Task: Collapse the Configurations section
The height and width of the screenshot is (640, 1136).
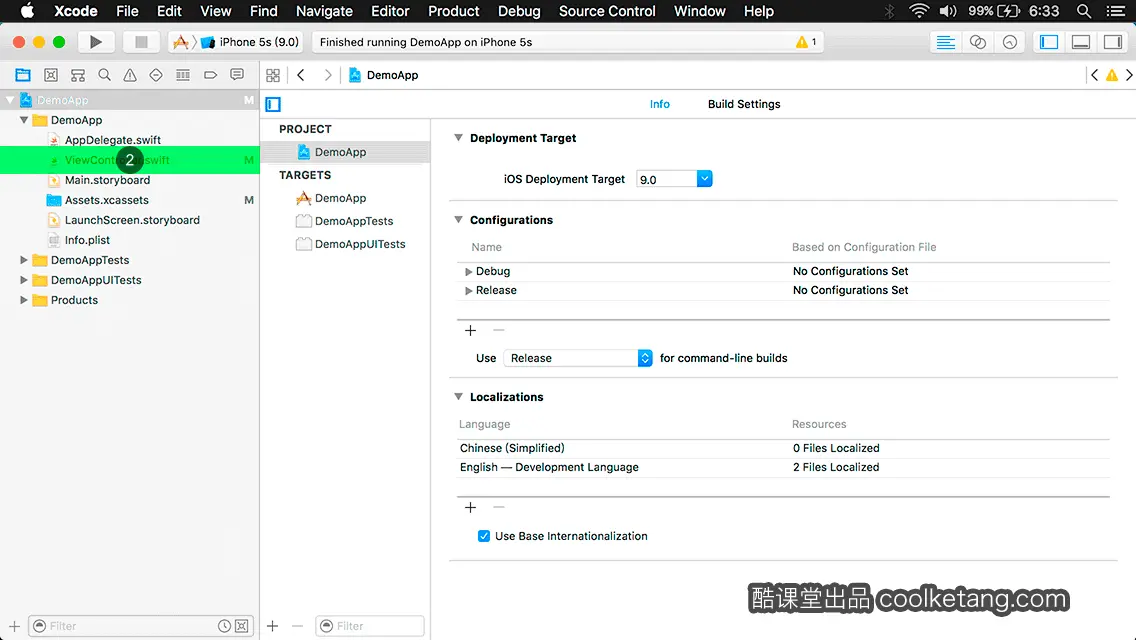Action: click(x=459, y=220)
